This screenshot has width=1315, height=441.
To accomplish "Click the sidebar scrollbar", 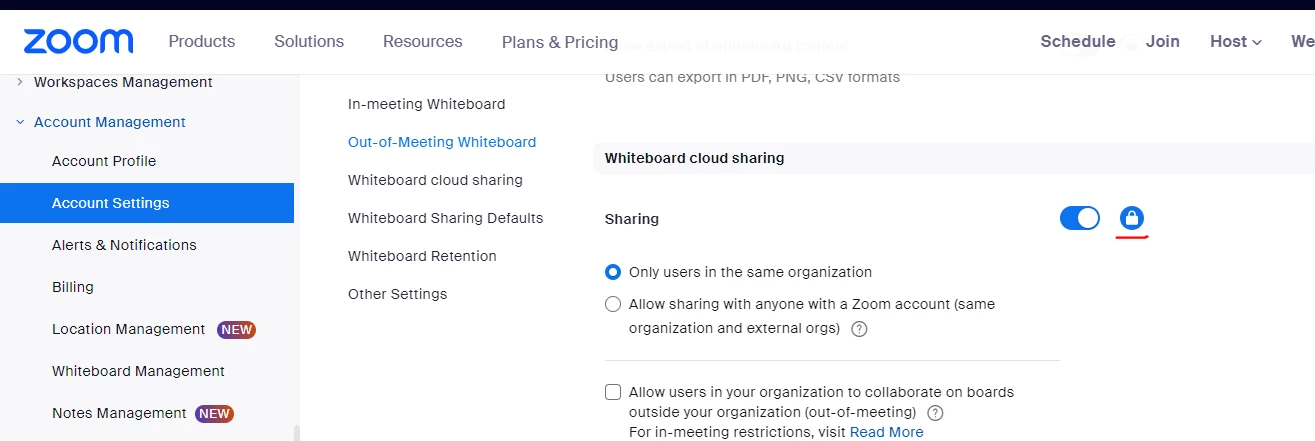I will pos(295,432).
